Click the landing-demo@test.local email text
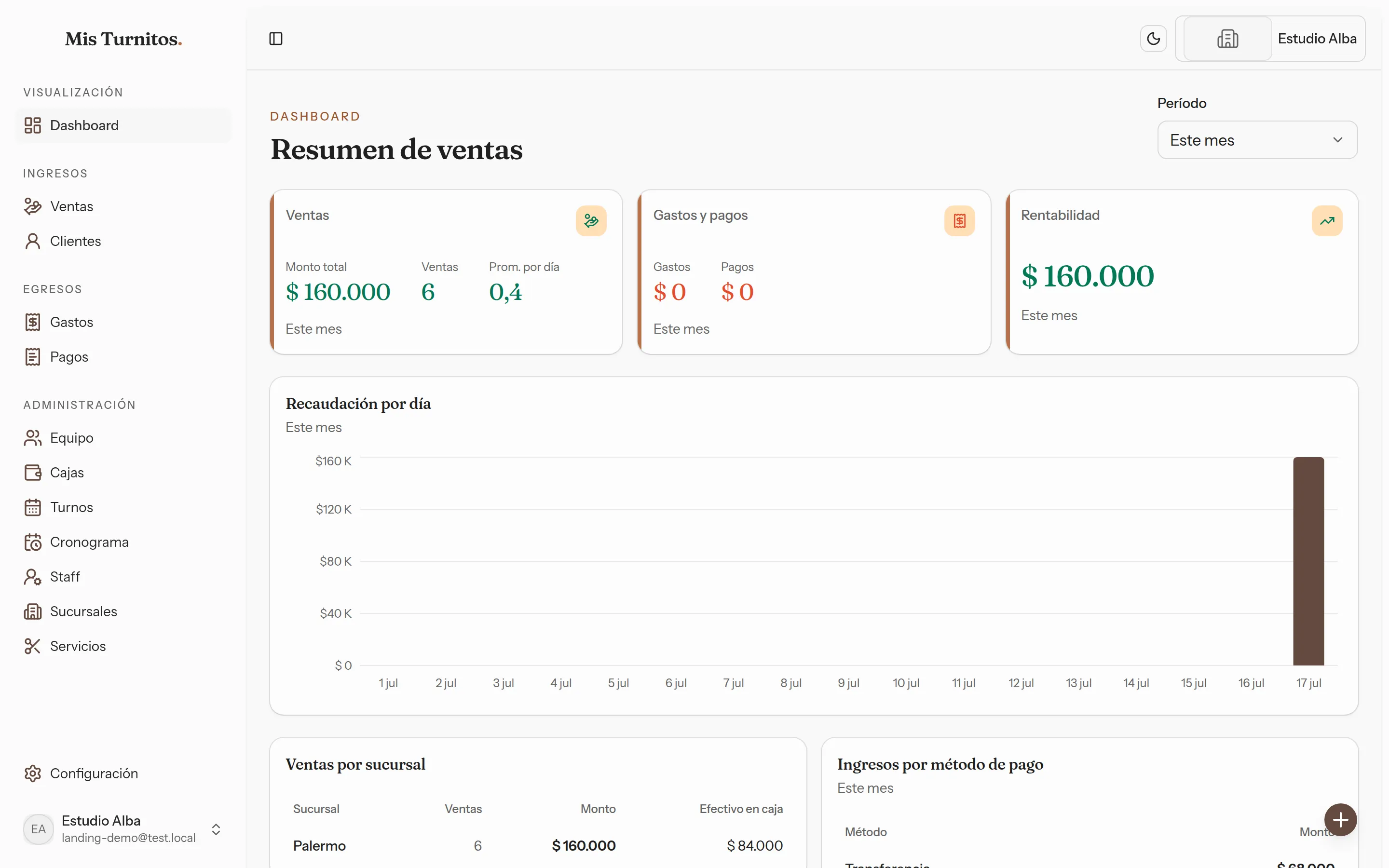The height and width of the screenshot is (868, 1389). pos(129,838)
